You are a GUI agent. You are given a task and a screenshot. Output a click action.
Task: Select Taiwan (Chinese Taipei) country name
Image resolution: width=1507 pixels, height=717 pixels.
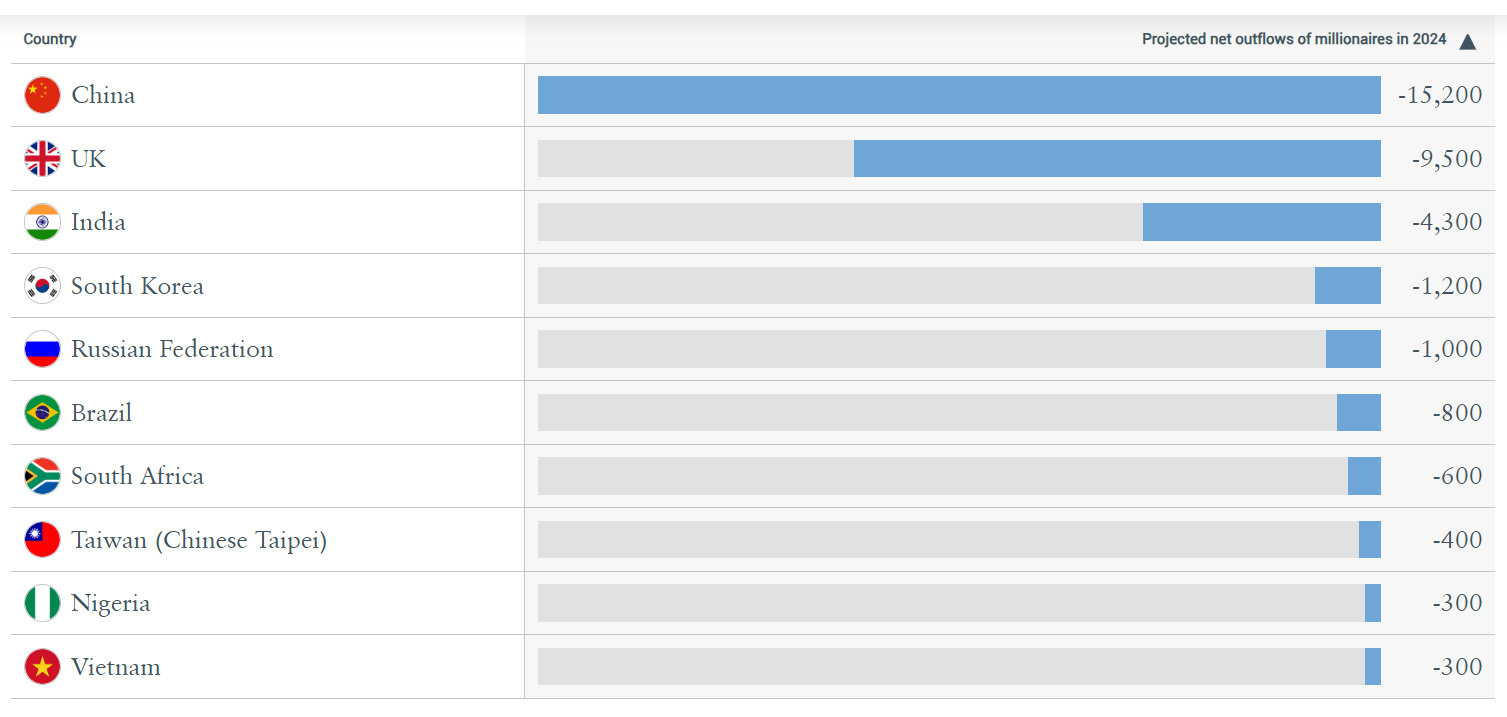click(x=199, y=540)
